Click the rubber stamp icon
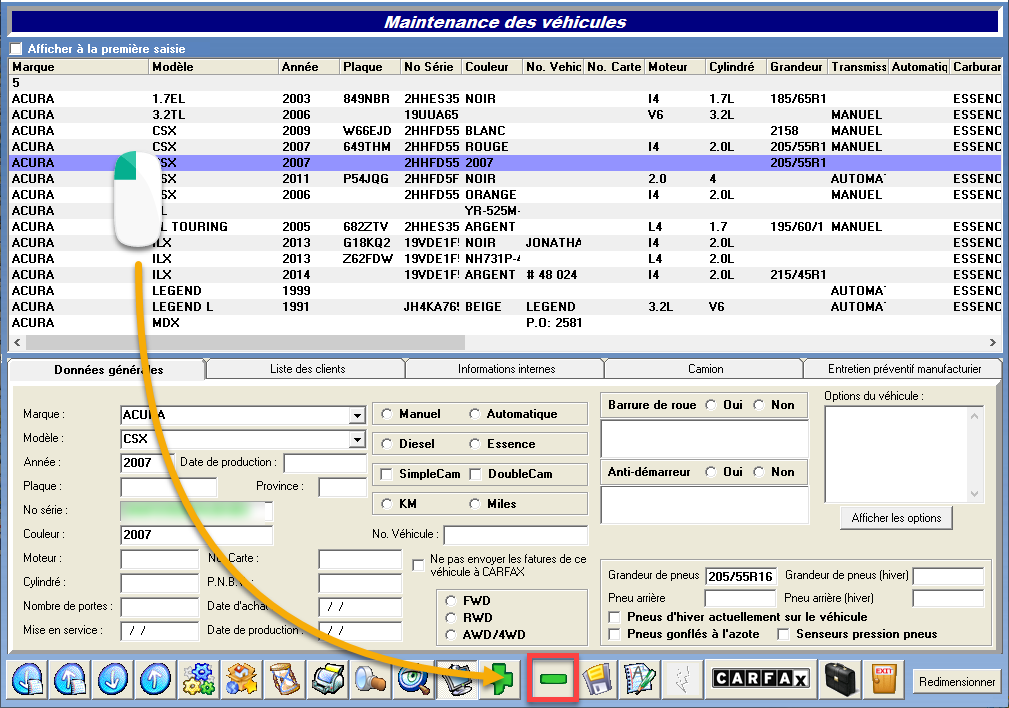Viewport: 1009px width, 708px height. [371, 678]
